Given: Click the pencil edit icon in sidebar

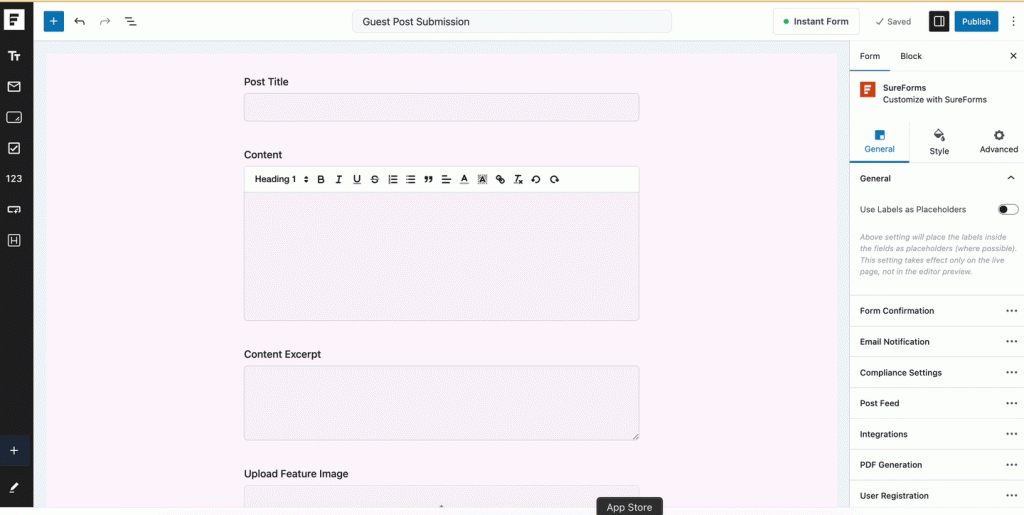Looking at the screenshot, I should pyautogui.click(x=14, y=488).
